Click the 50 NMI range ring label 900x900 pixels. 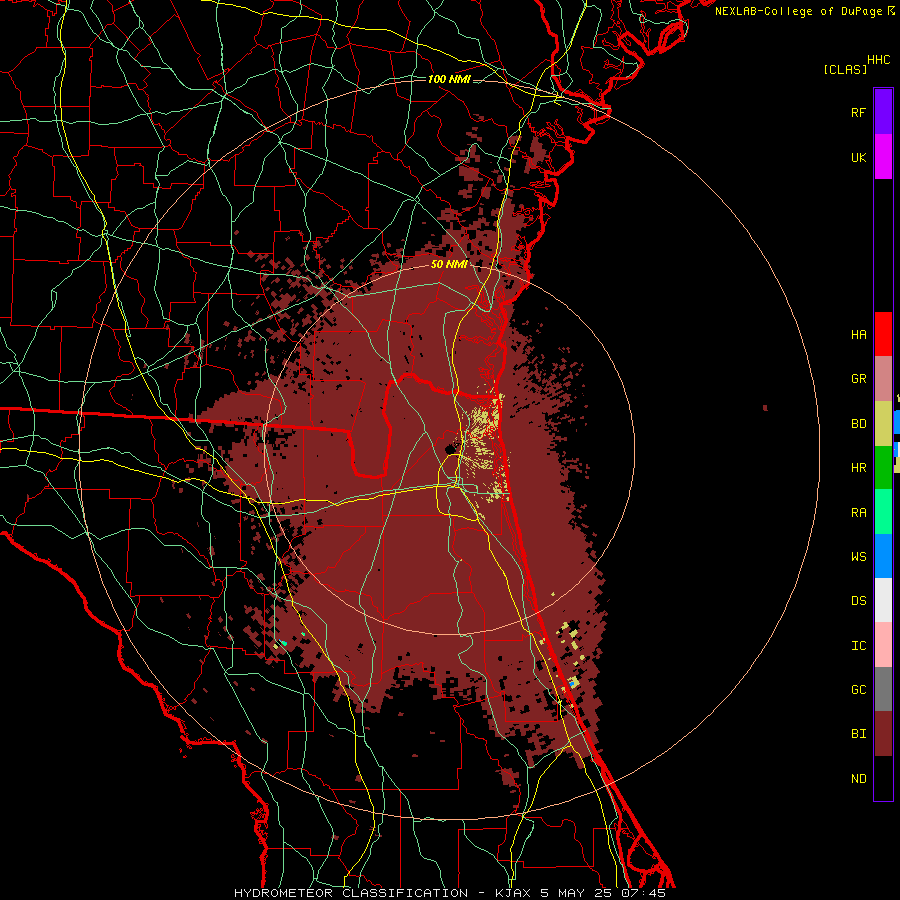[x=449, y=264]
